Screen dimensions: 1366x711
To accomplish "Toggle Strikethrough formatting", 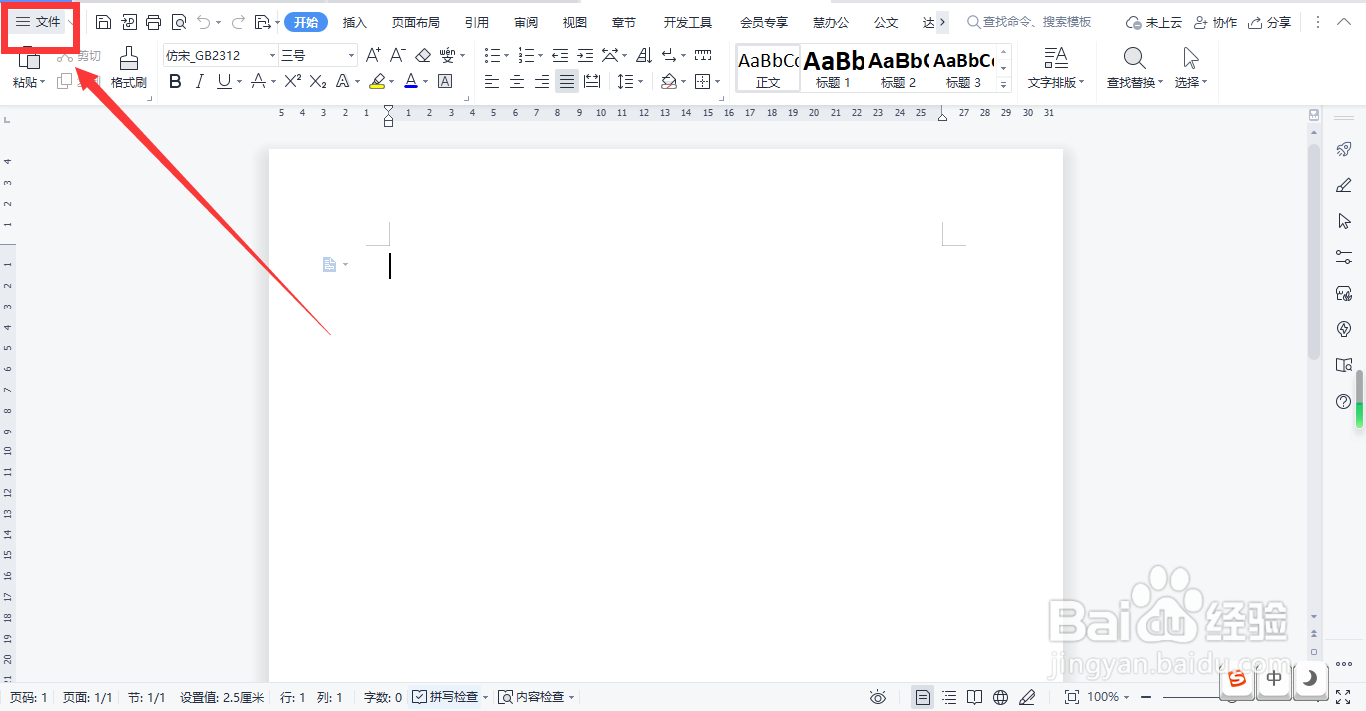I will (x=259, y=81).
